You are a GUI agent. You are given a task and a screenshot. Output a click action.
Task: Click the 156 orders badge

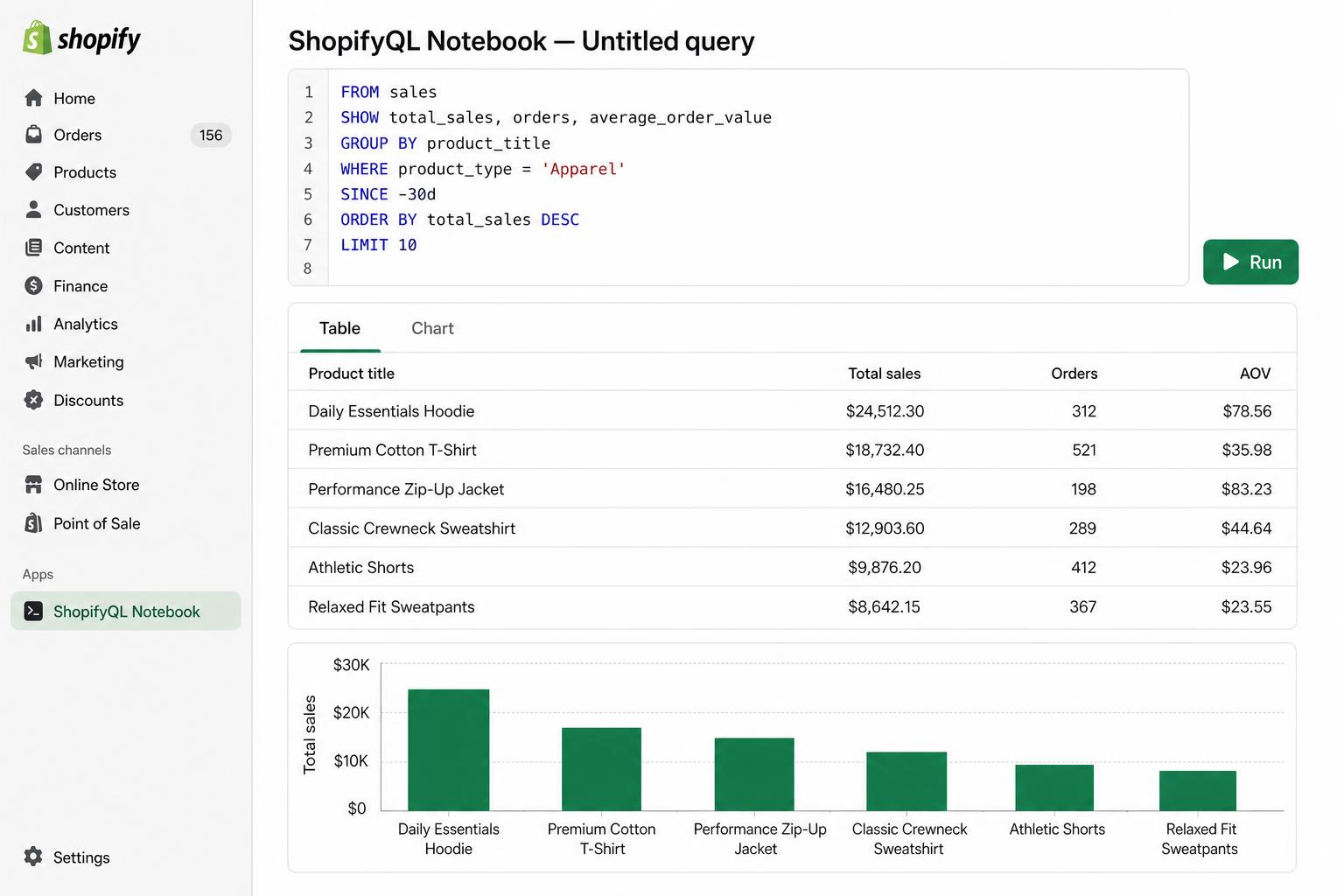(211, 136)
